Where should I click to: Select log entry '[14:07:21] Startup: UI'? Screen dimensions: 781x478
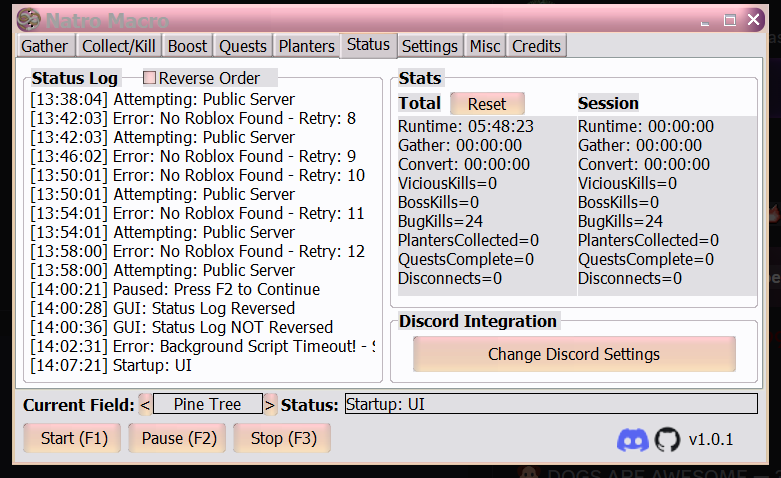coord(111,365)
